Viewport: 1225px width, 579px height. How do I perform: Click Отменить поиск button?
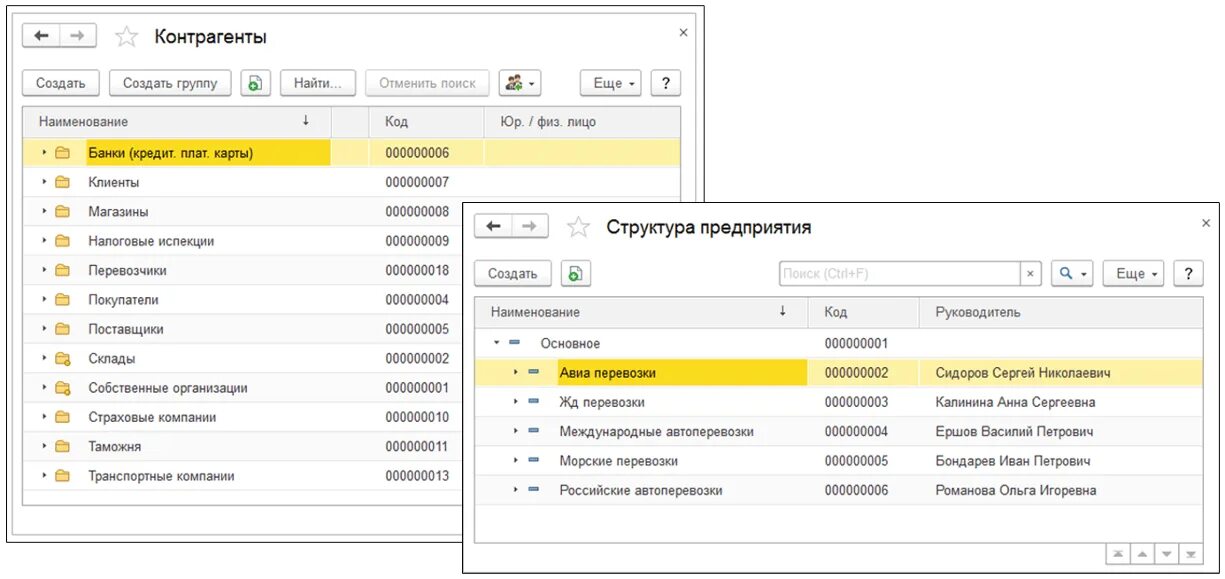coord(428,83)
